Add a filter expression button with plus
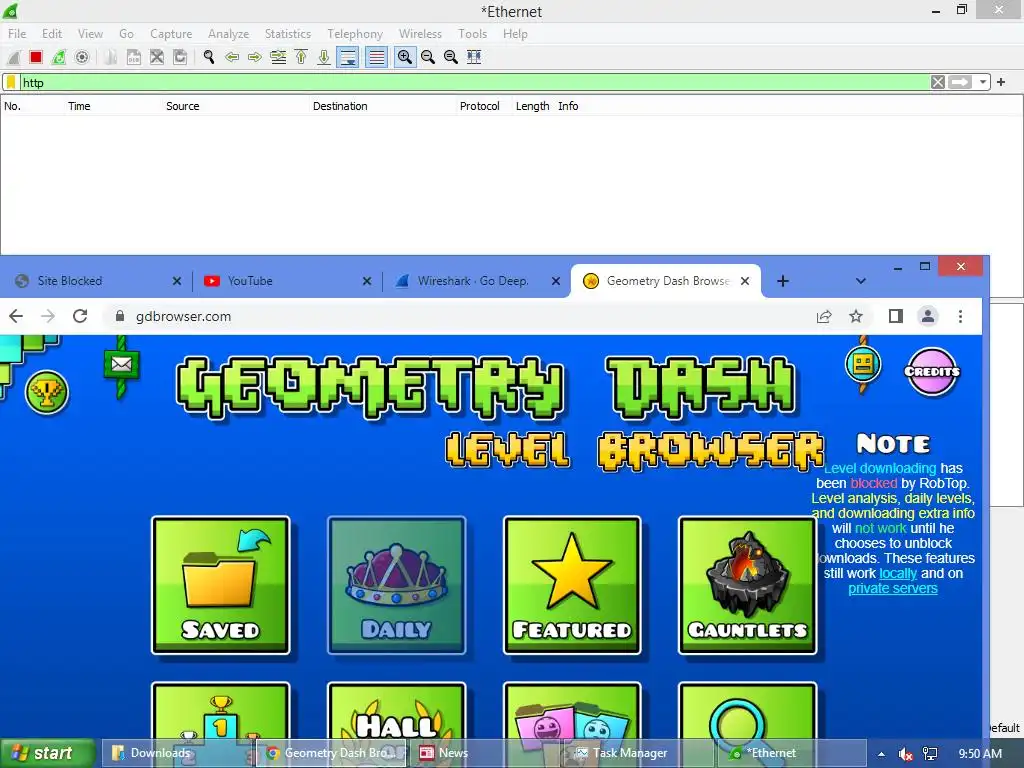Viewport: 1024px width, 768px height. [x=1001, y=82]
